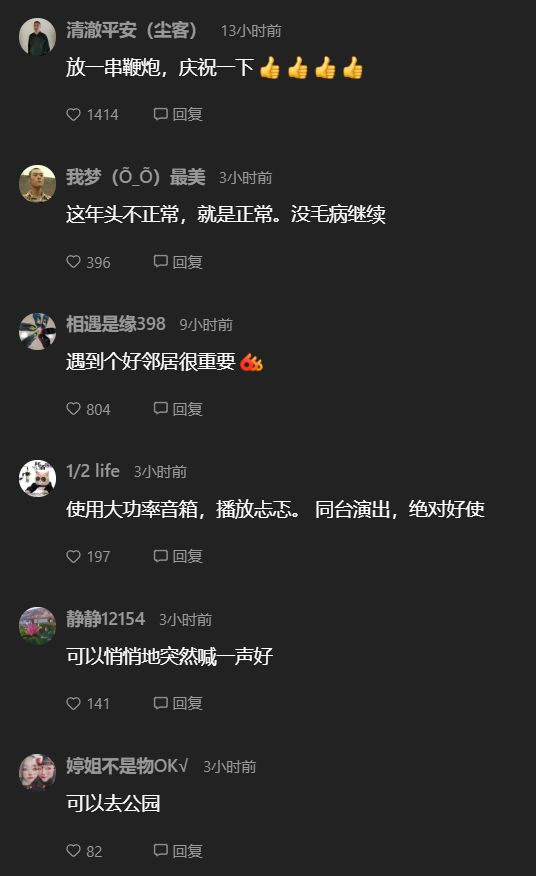Reply to 静静12154's comment
This screenshot has width=536, height=876.
coord(178,703)
